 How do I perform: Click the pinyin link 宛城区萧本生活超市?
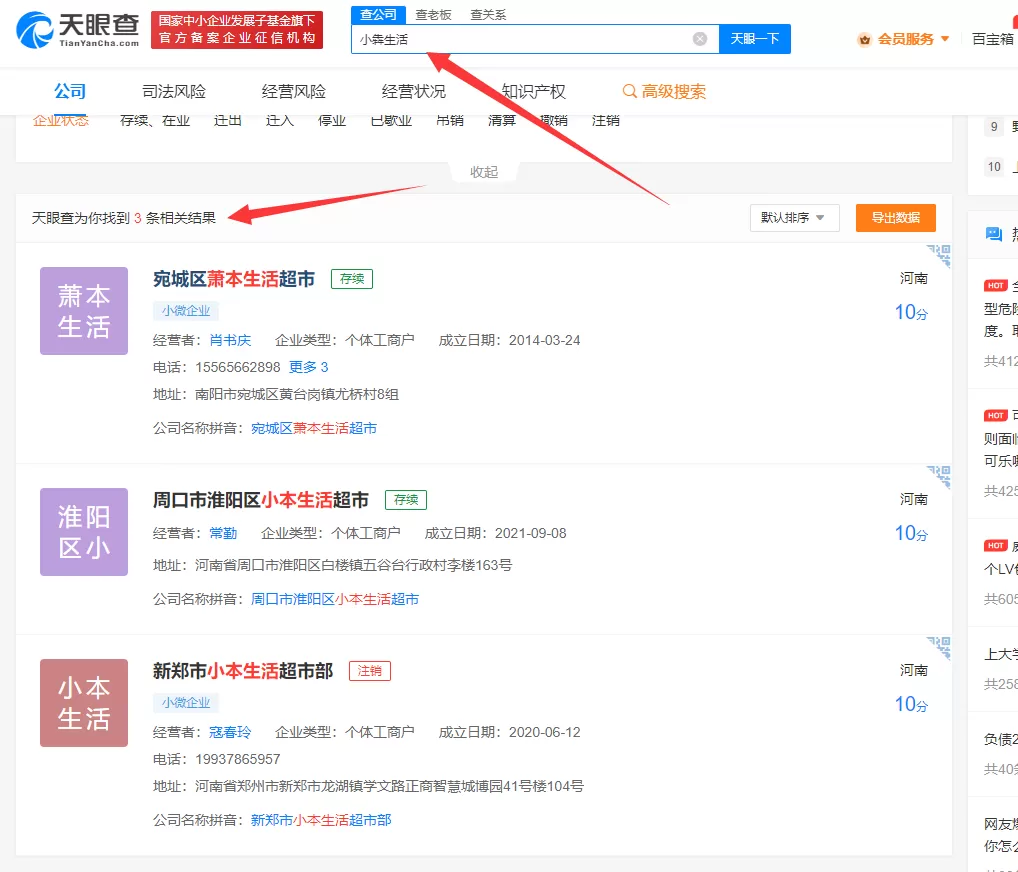314,429
